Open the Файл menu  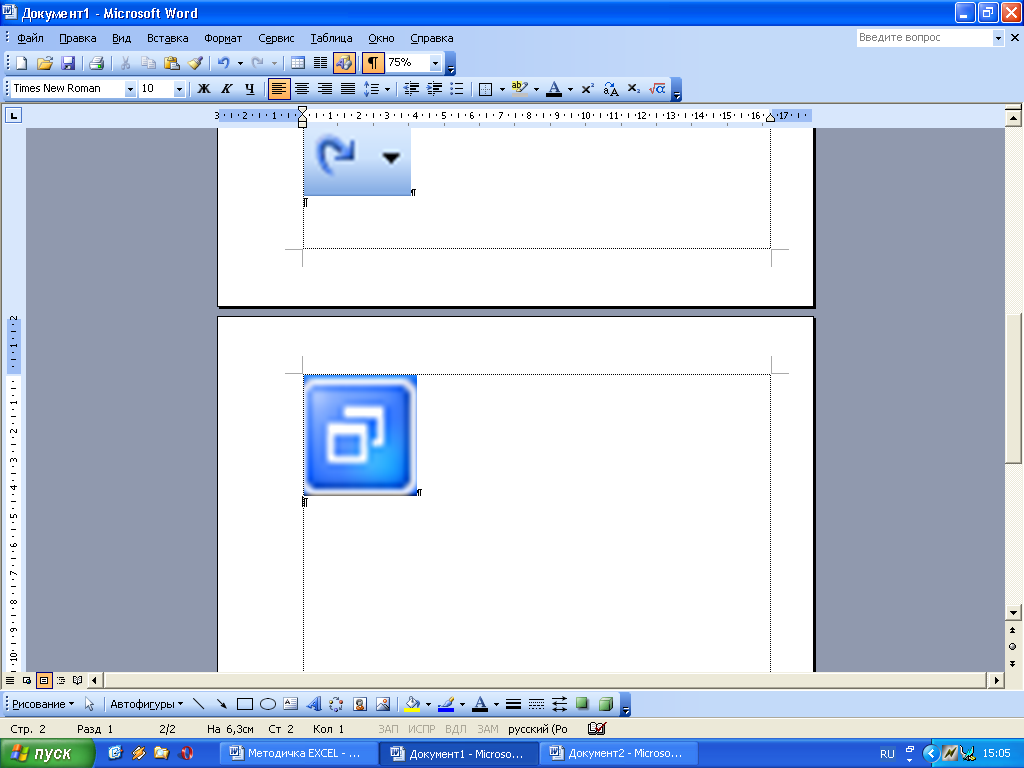click(x=30, y=38)
